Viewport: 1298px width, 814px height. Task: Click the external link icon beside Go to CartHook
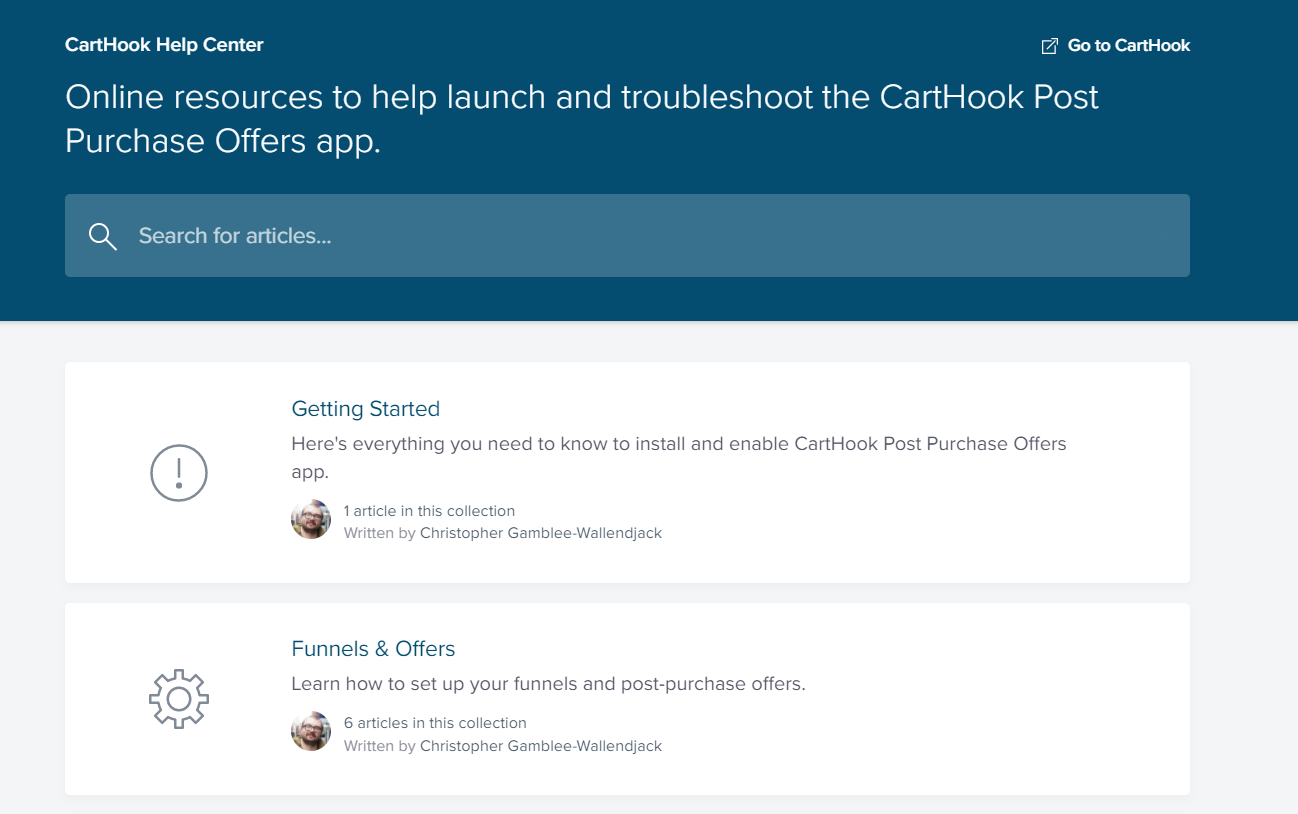click(1049, 46)
